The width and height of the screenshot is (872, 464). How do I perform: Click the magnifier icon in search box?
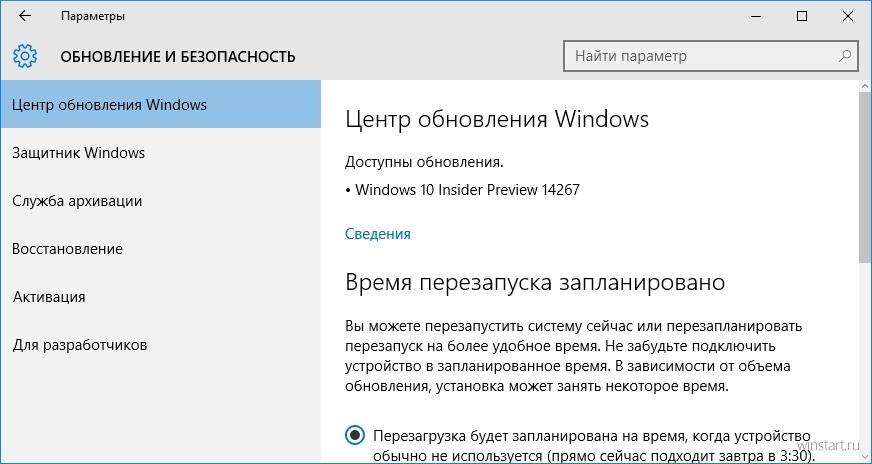pyautogui.click(x=844, y=56)
